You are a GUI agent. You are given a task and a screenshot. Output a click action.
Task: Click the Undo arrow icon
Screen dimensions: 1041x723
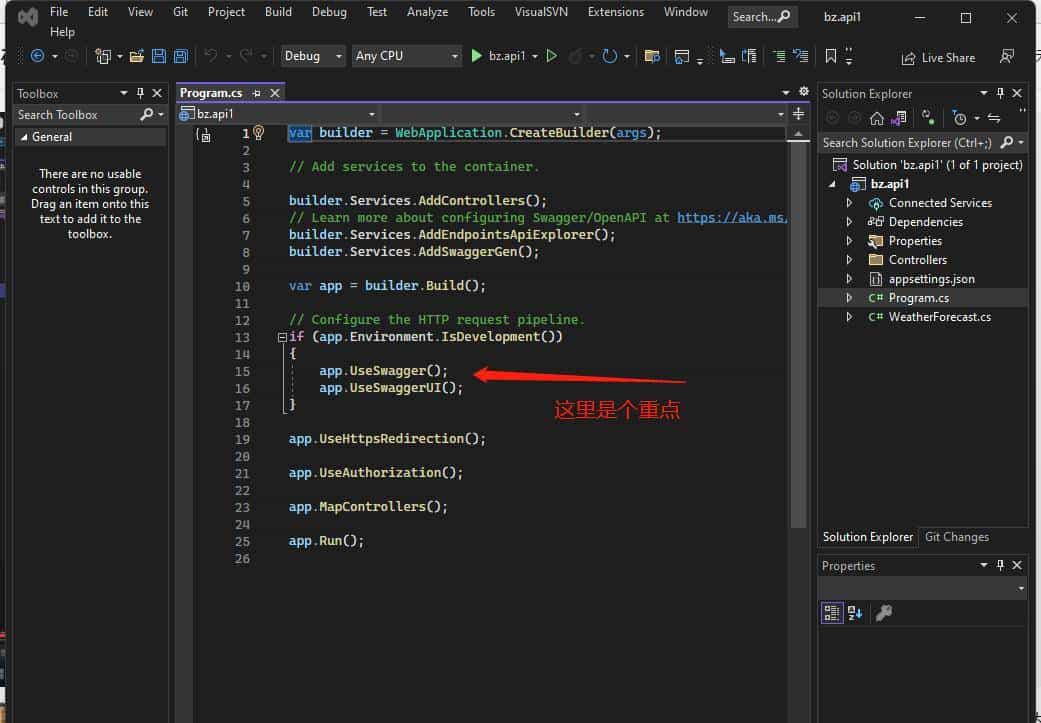212,56
